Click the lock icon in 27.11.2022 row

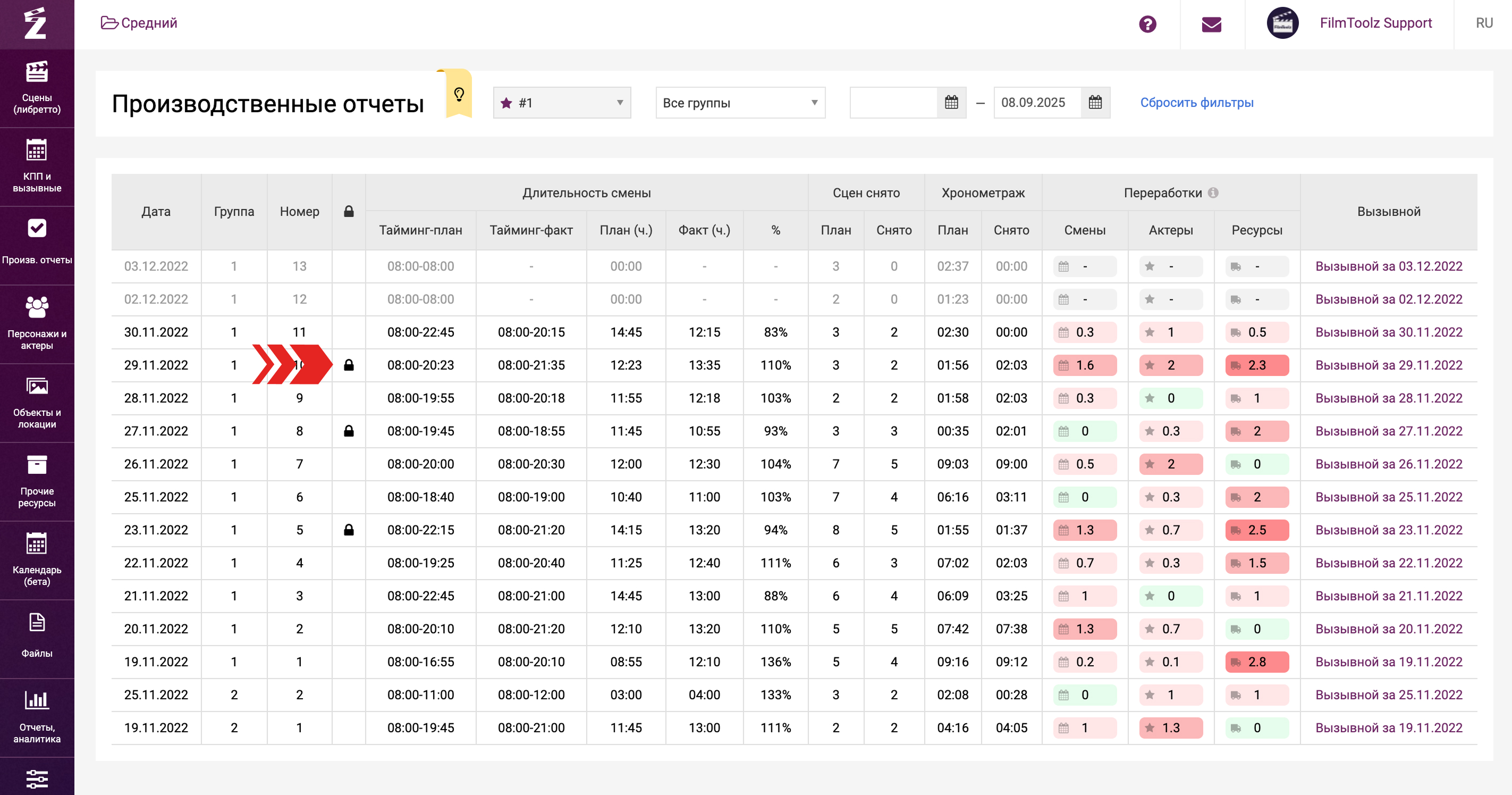click(349, 431)
